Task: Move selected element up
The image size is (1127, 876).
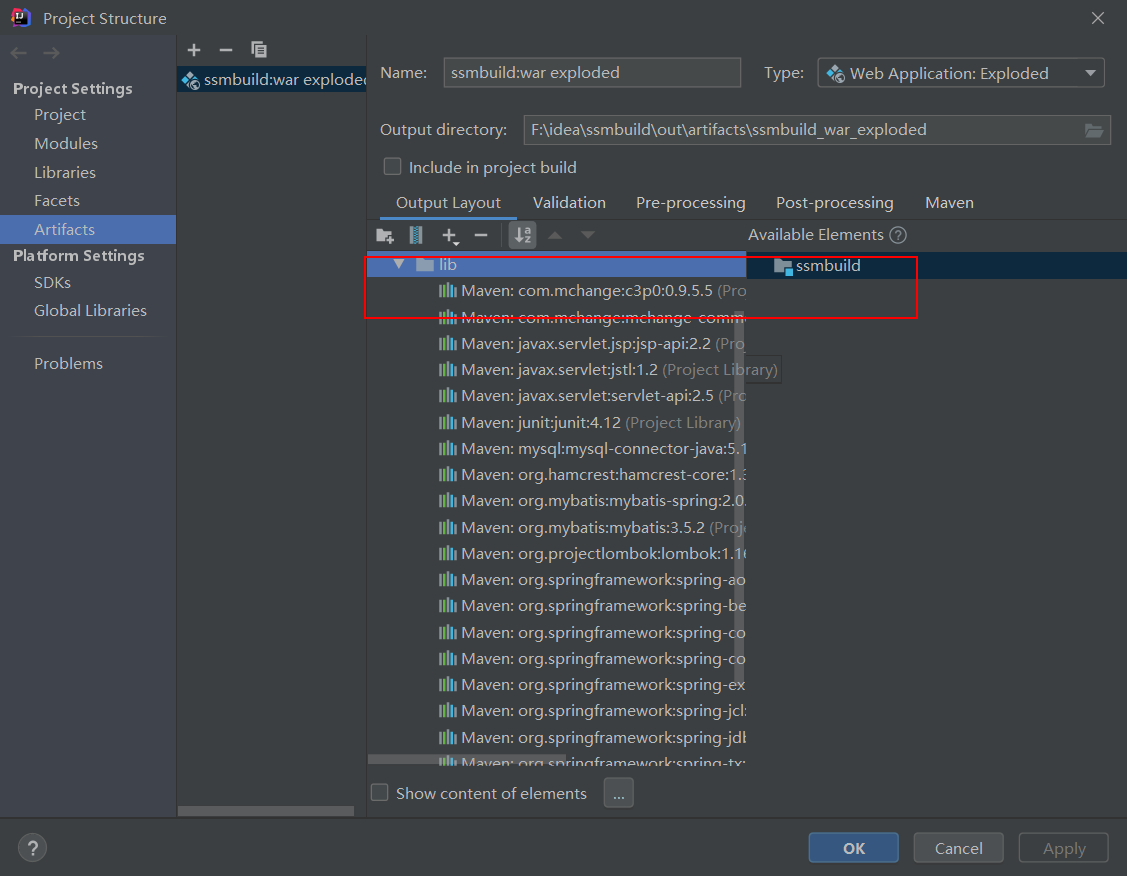Action: pos(555,235)
